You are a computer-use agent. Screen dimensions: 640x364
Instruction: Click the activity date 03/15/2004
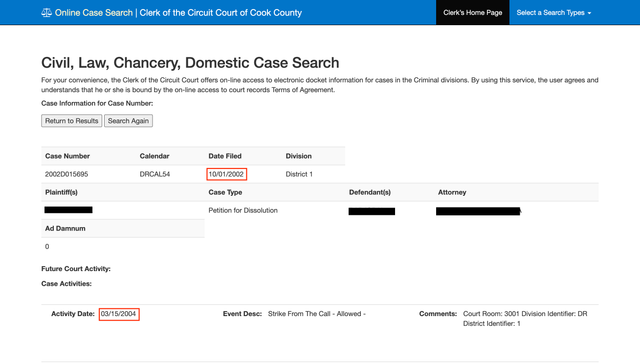coord(119,314)
